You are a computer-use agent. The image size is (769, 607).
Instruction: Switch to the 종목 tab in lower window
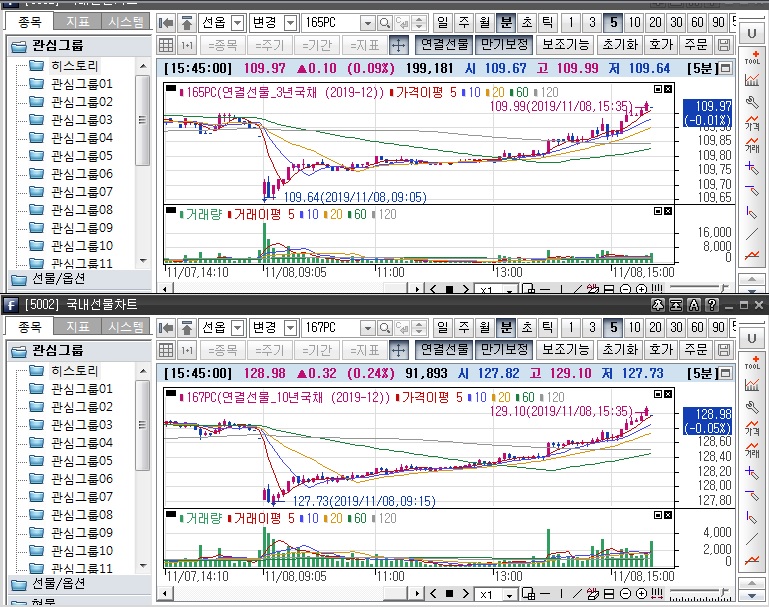tap(29, 327)
